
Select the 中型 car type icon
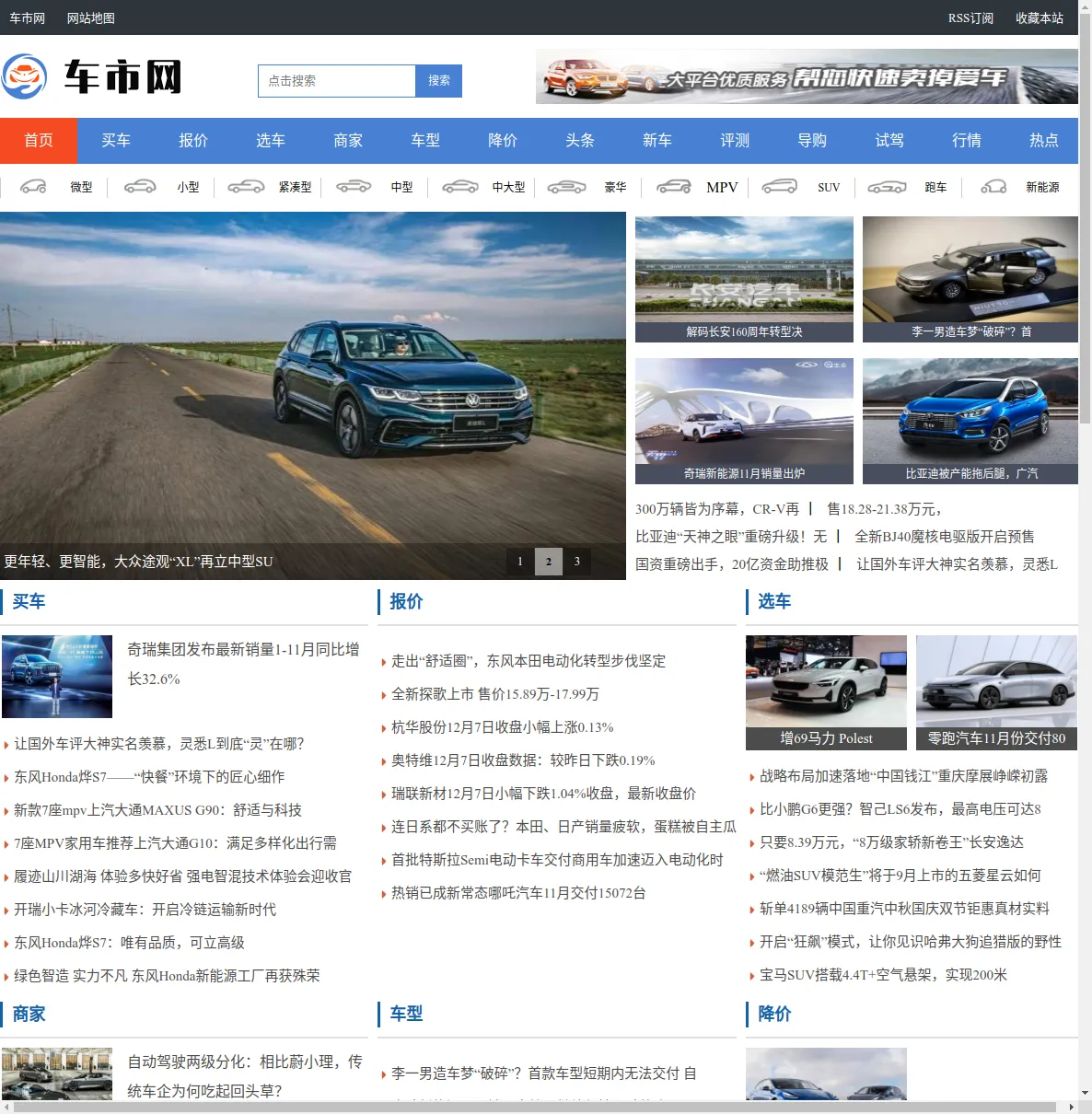(354, 187)
